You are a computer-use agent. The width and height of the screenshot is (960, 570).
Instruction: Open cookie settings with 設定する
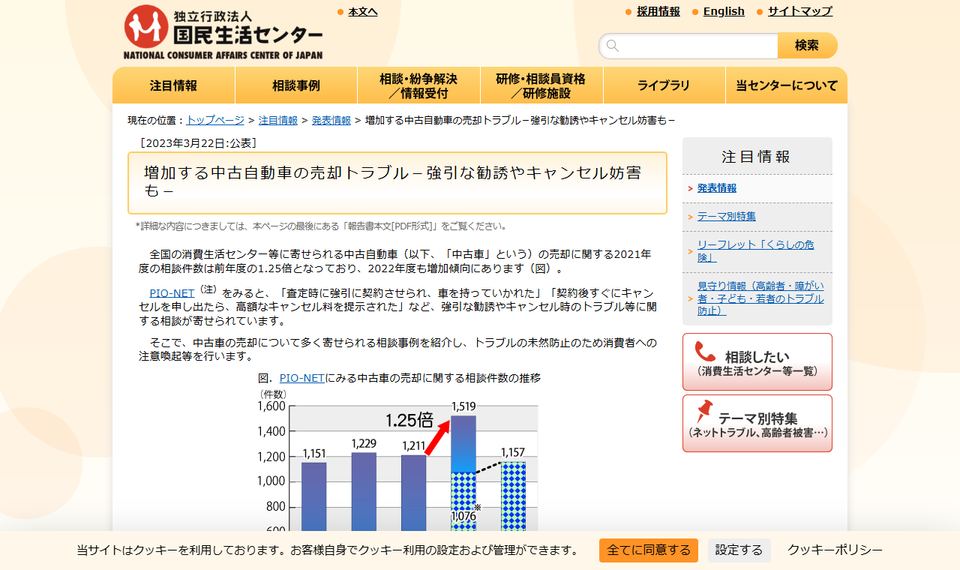click(x=739, y=550)
